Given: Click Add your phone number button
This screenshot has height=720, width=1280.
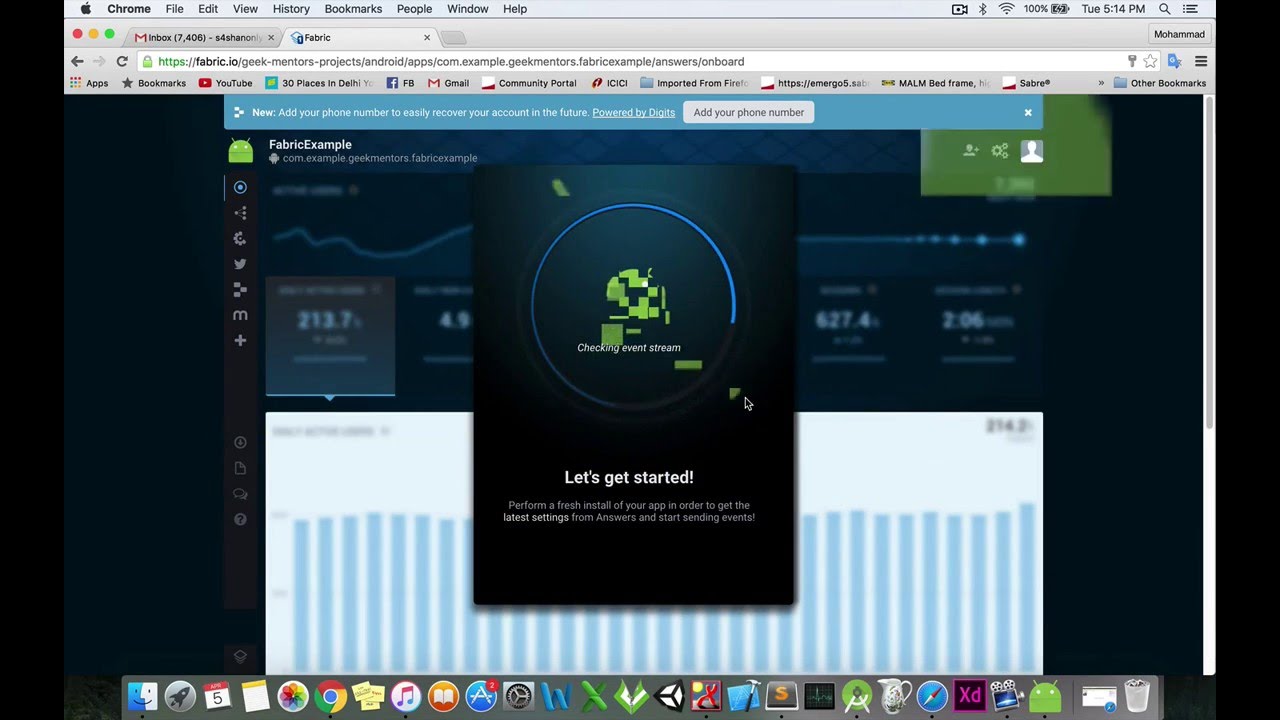Looking at the screenshot, I should point(749,112).
